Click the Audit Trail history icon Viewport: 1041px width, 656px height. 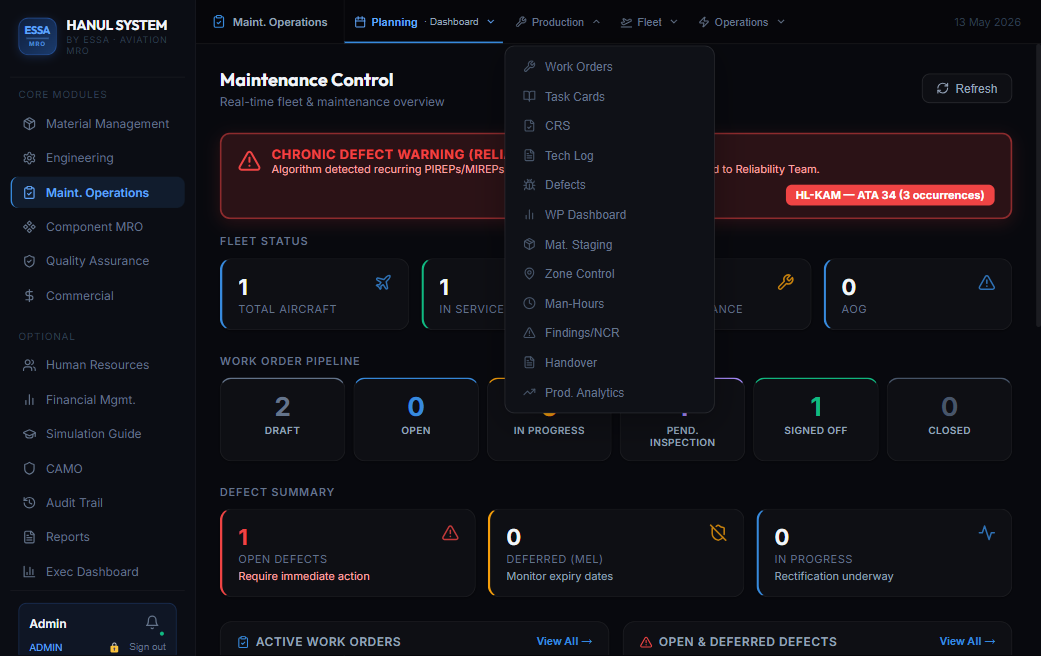coord(29,503)
